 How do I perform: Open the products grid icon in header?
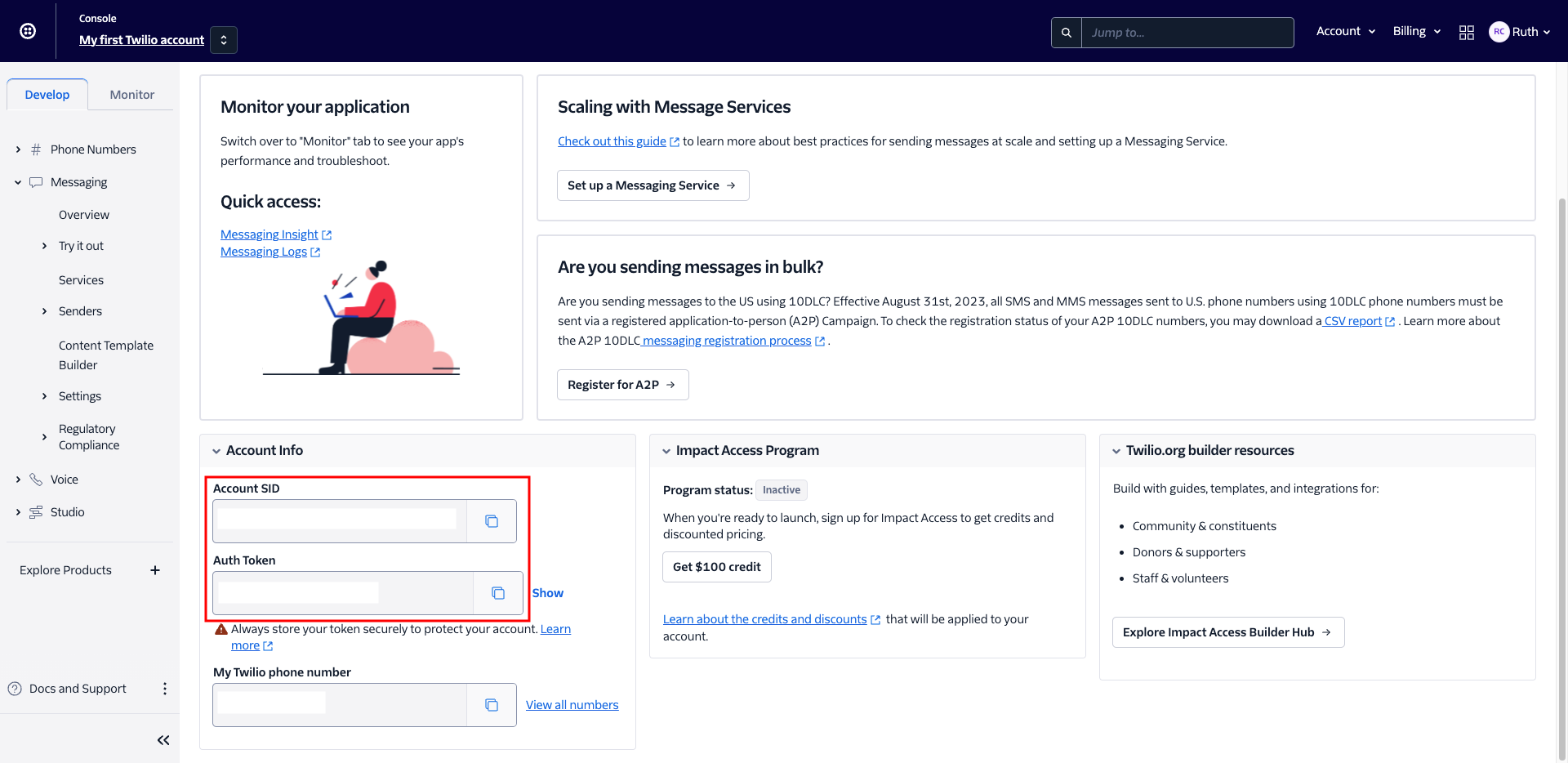(1466, 32)
